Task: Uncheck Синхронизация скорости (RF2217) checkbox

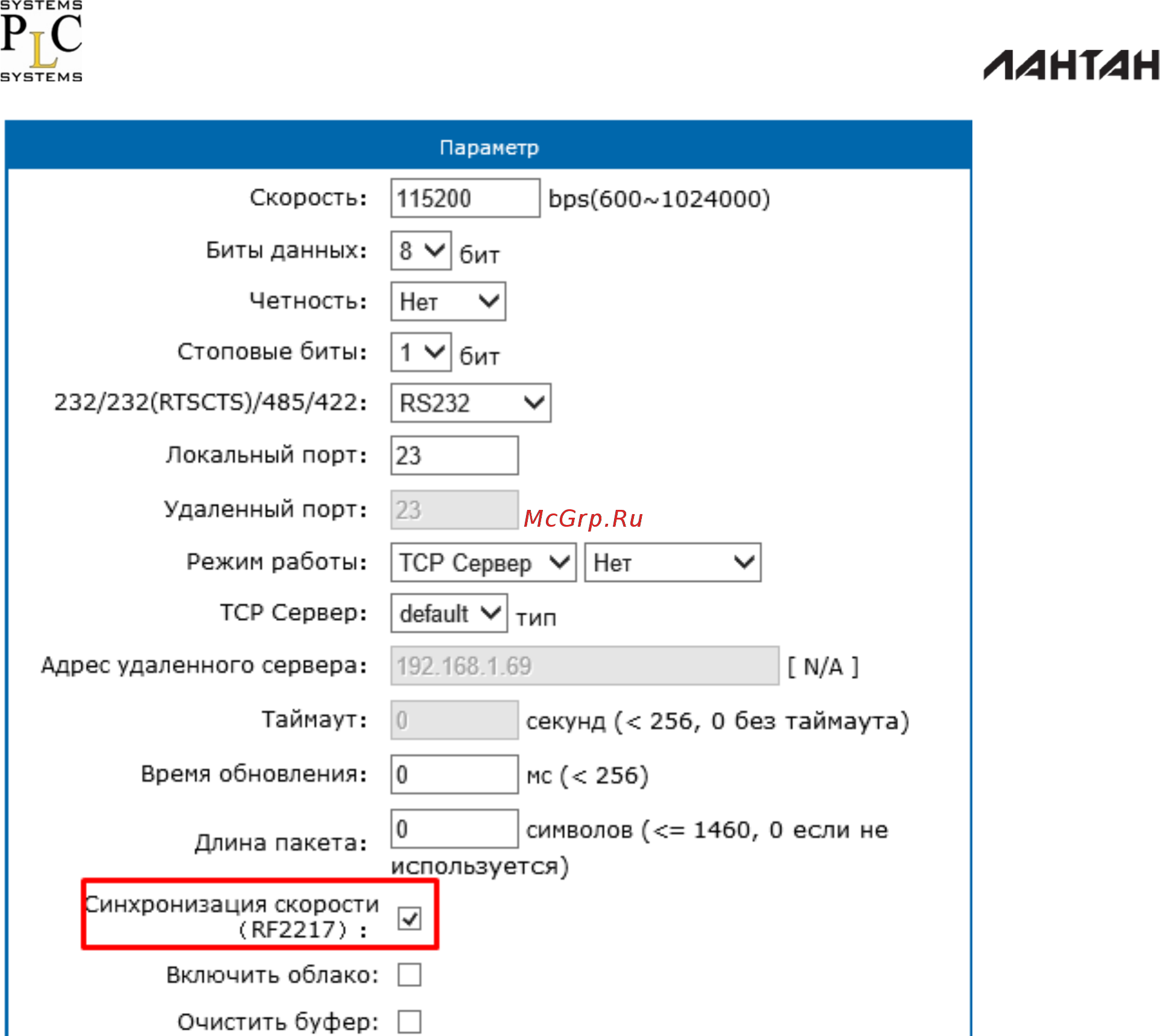Action: 410,918
